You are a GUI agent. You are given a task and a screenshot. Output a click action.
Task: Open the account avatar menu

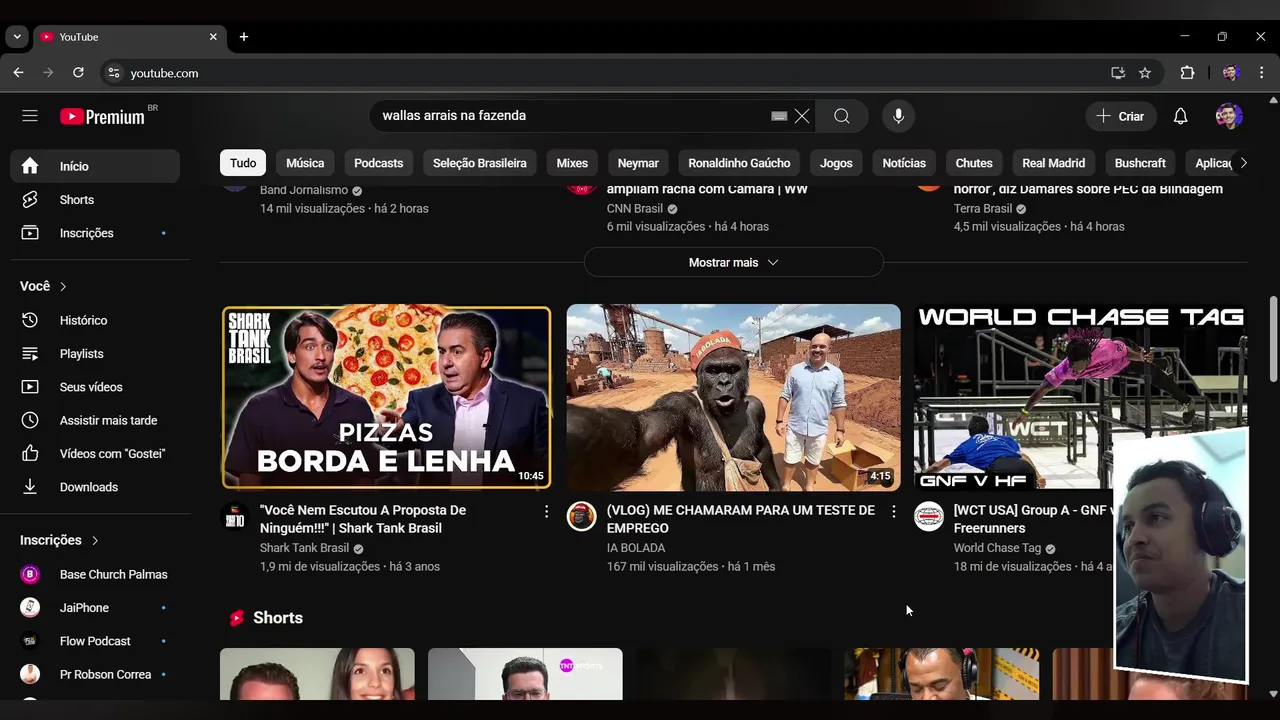point(1229,116)
